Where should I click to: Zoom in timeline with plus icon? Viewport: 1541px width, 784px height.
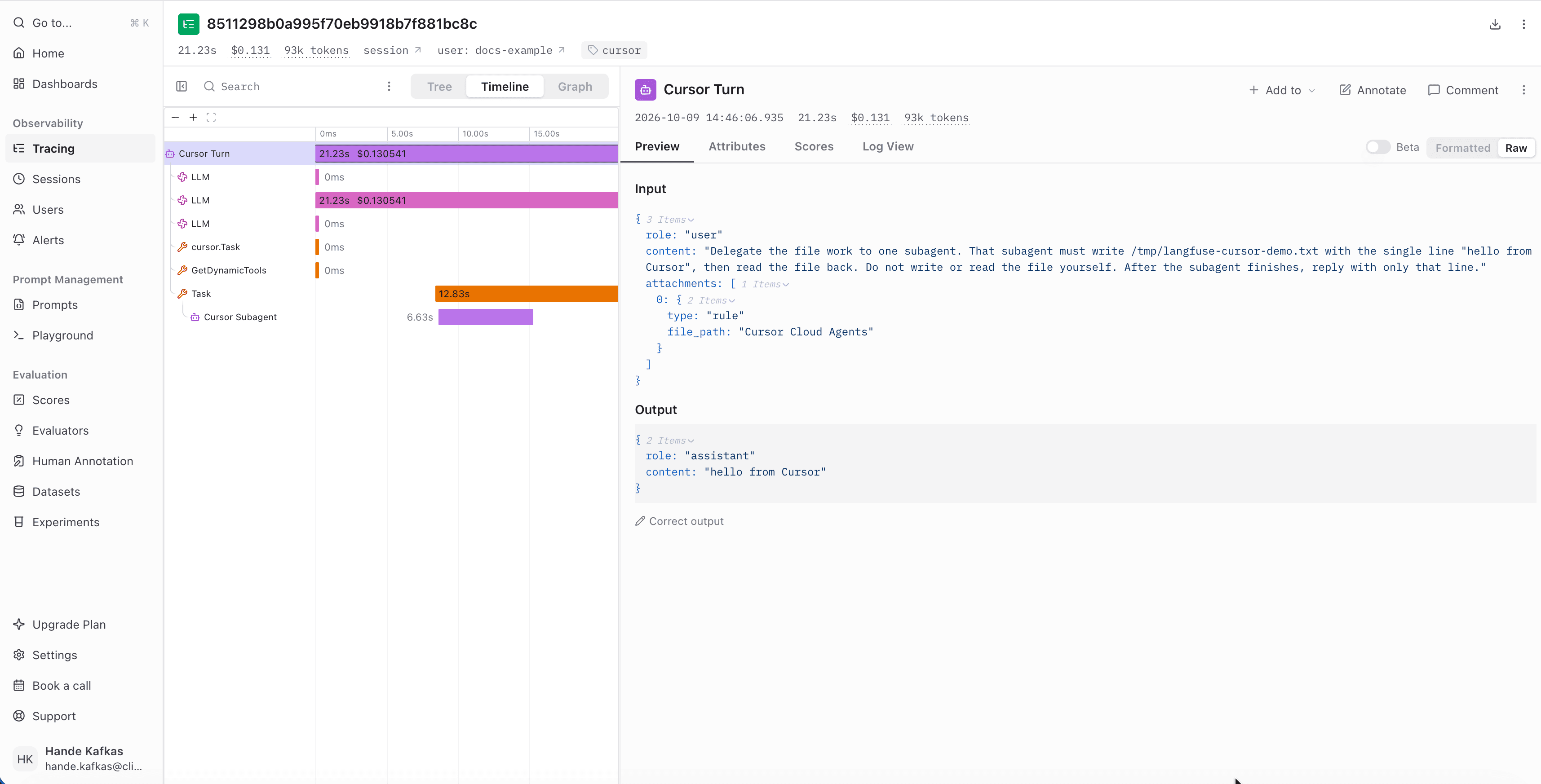click(x=193, y=117)
